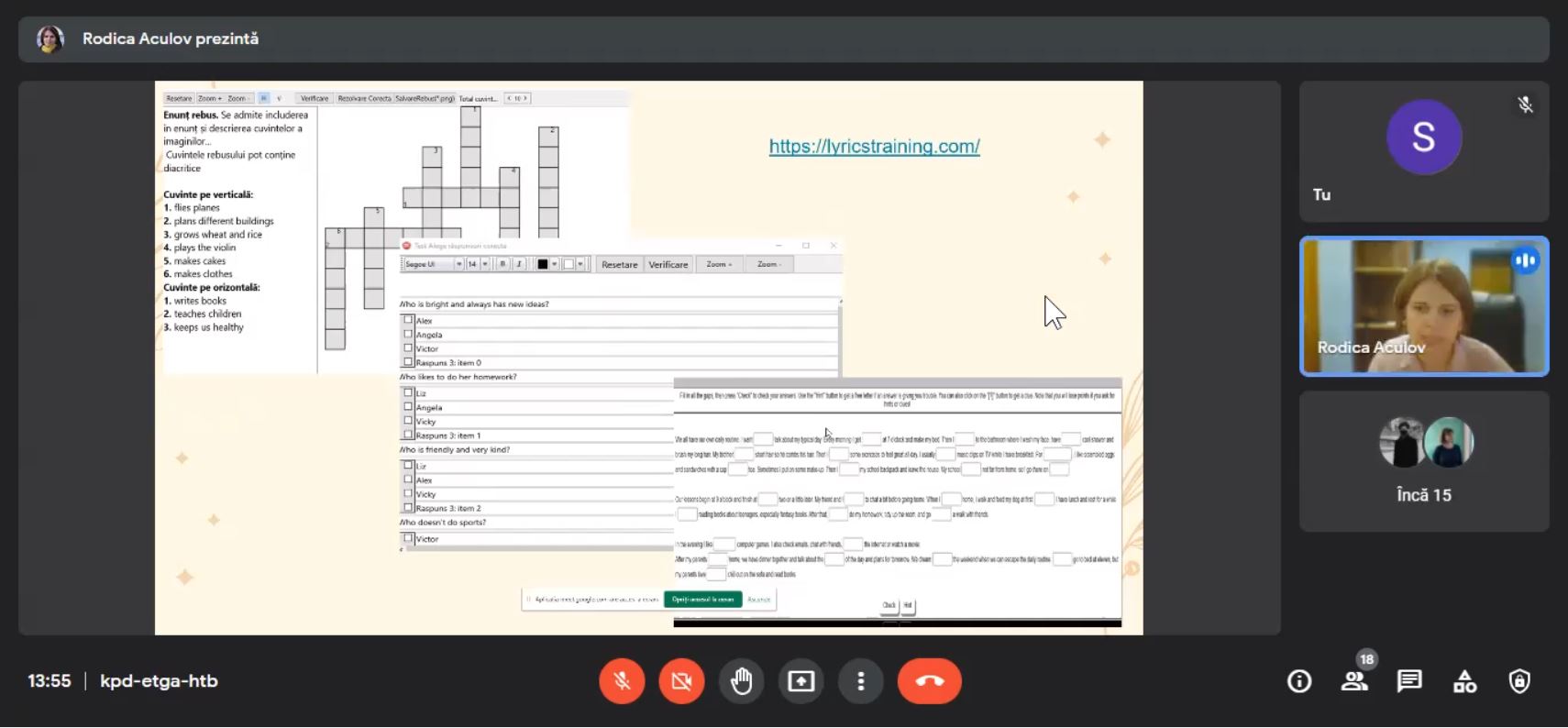Select Rodica Aculov's video tile

[x=1423, y=307]
